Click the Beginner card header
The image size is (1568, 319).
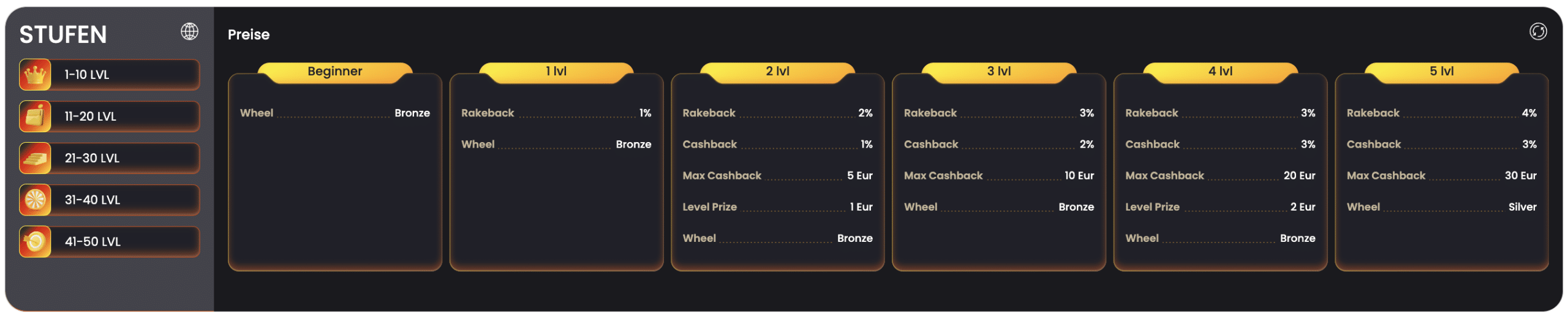tap(335, 72)
